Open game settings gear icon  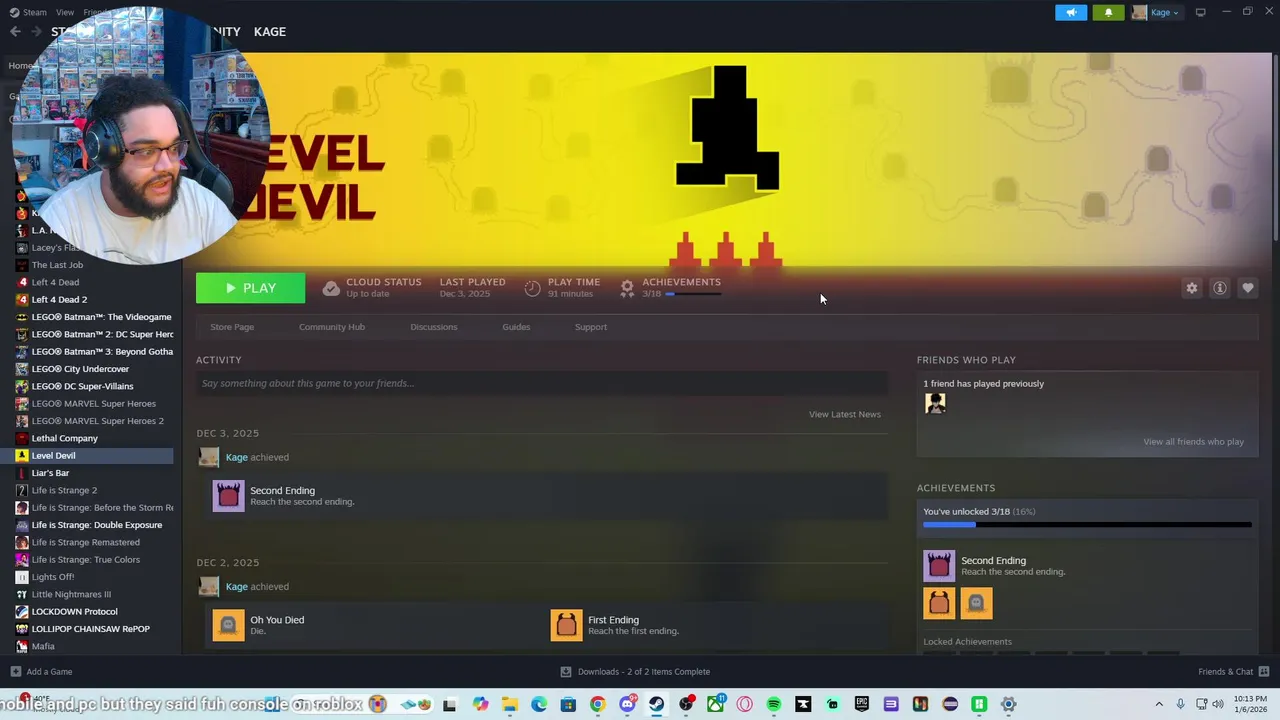[1191, 288]
